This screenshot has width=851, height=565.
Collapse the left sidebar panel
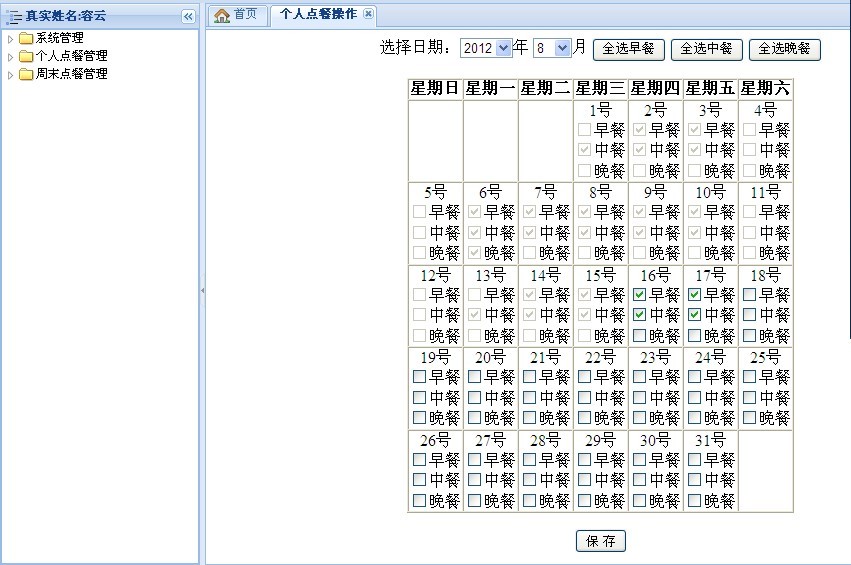click(x=188, y=17)
